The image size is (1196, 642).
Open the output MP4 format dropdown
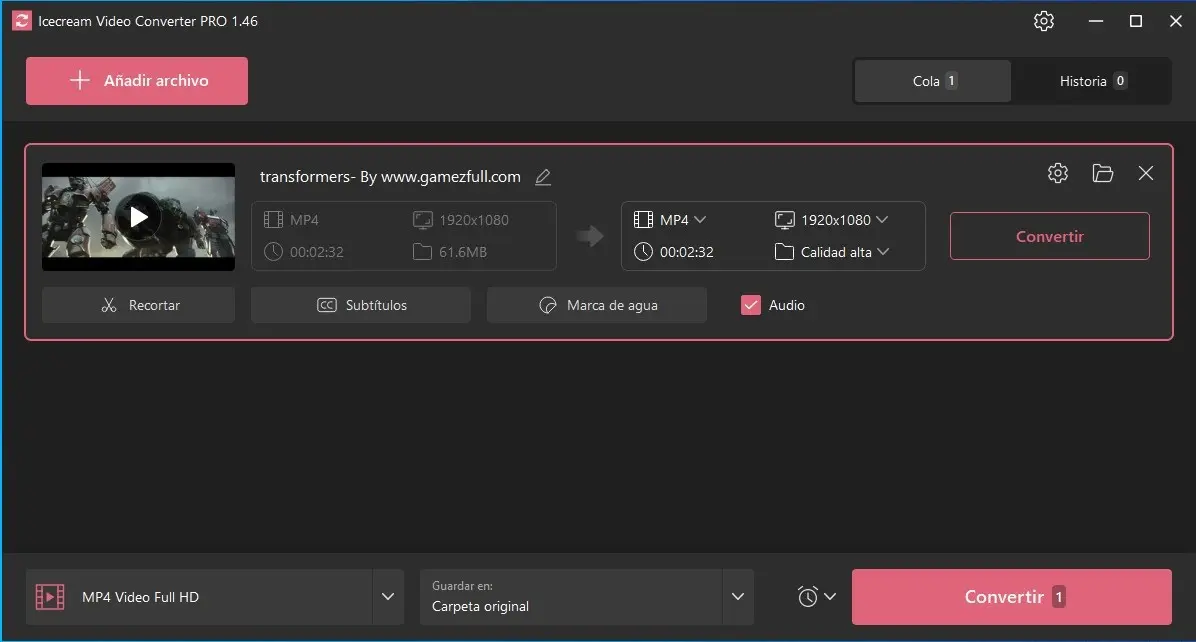point(672,219)
